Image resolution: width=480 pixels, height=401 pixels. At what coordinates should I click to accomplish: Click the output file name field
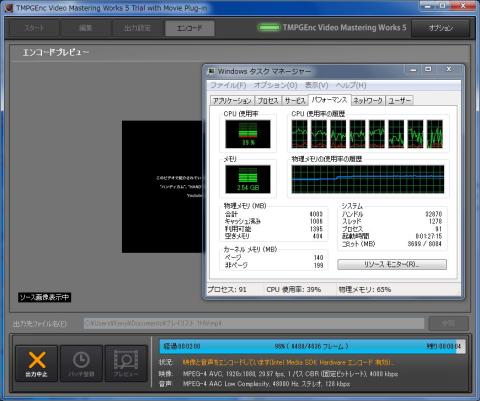click(254, 323)
